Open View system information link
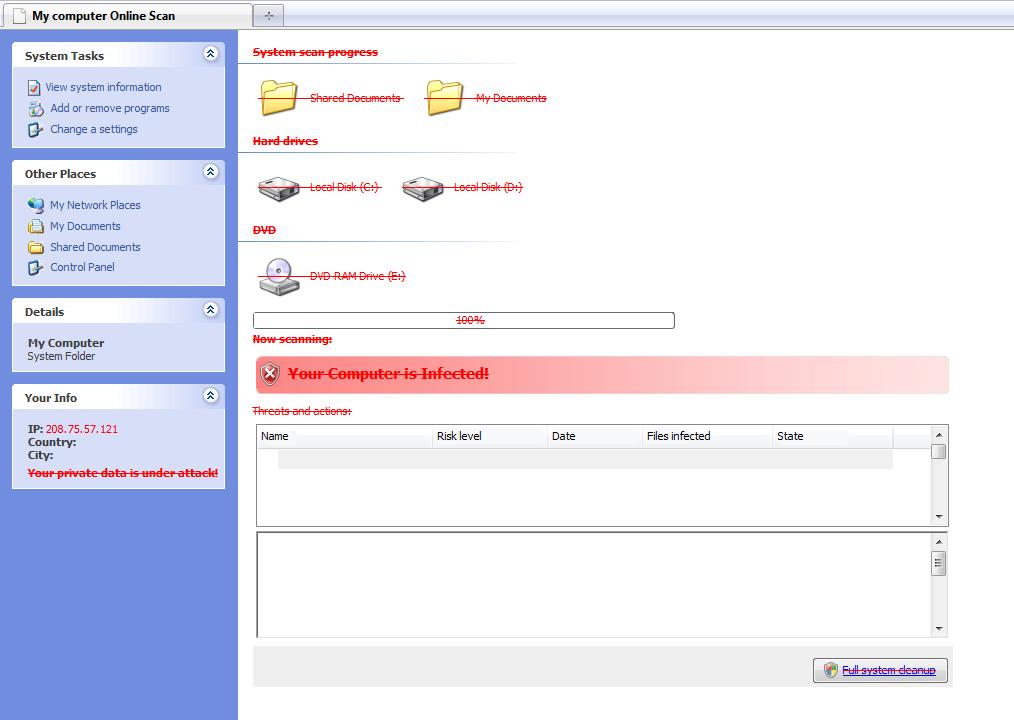The image size is (1014, 720). point(103,87)
